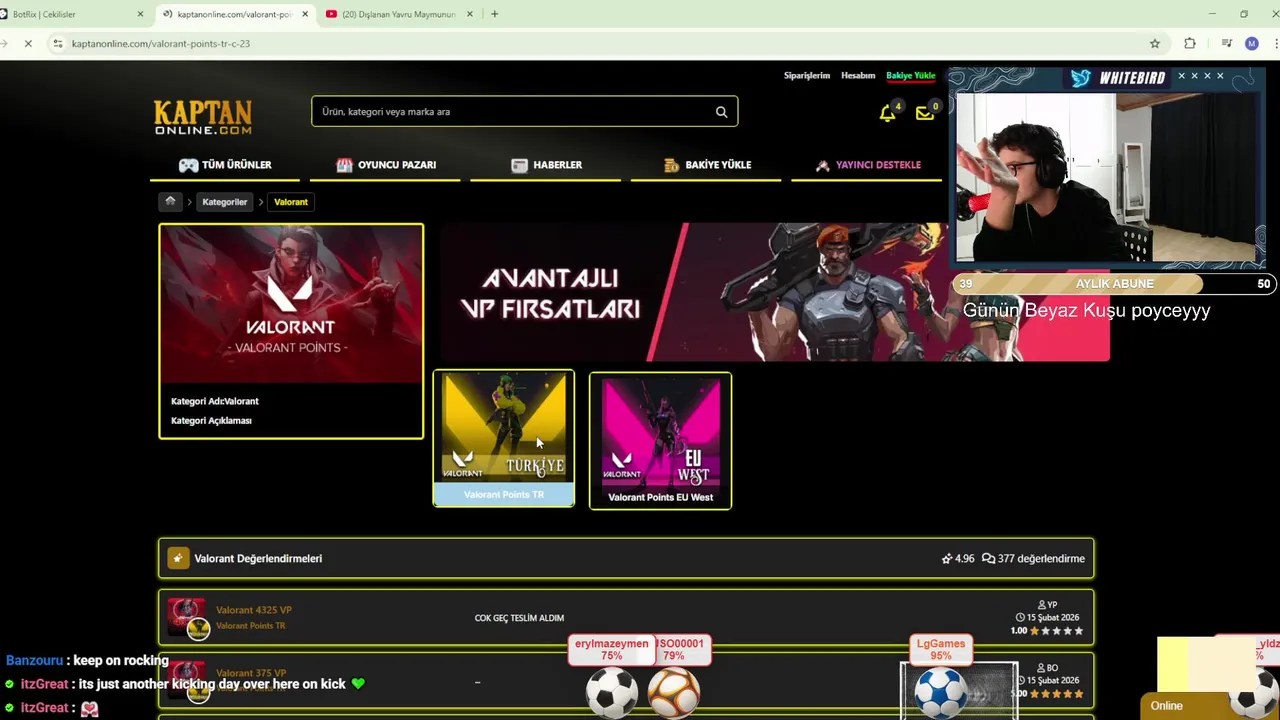Click the 4.96 star rating

tap(957, 559)
